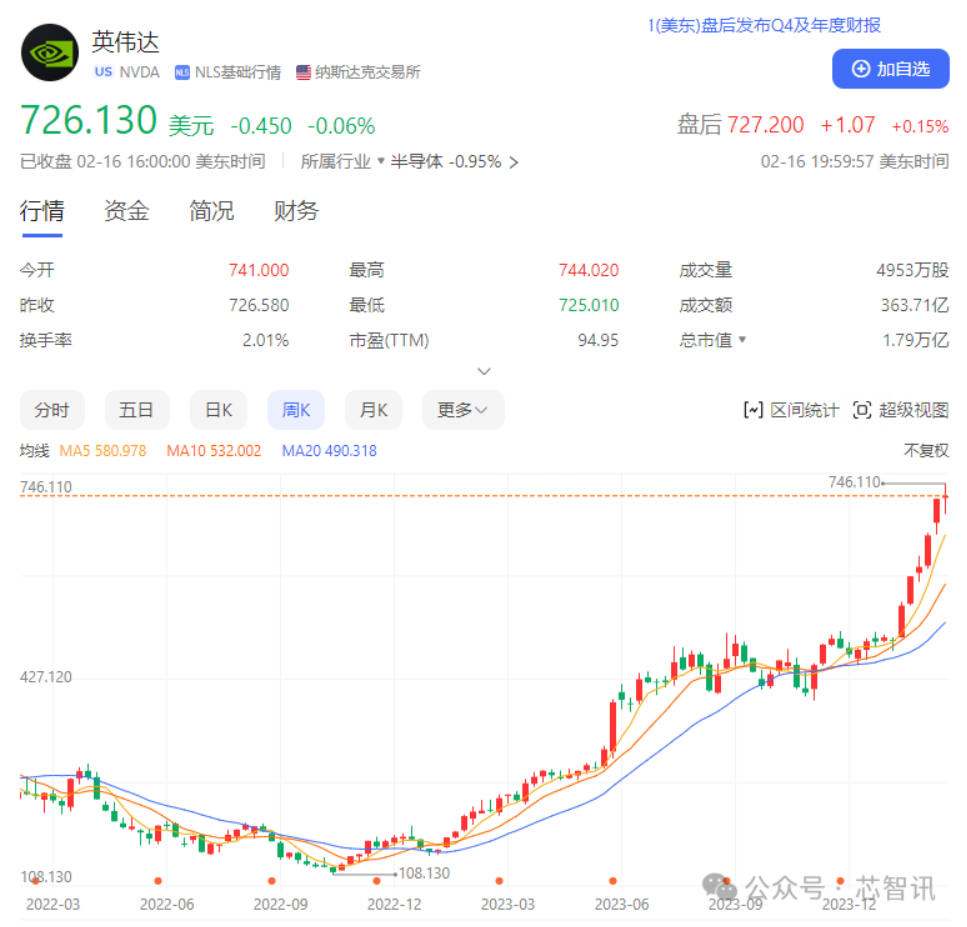Switch to the 财务 tab
Viewport: 967px width, 927px height.
tap(296, 211)
